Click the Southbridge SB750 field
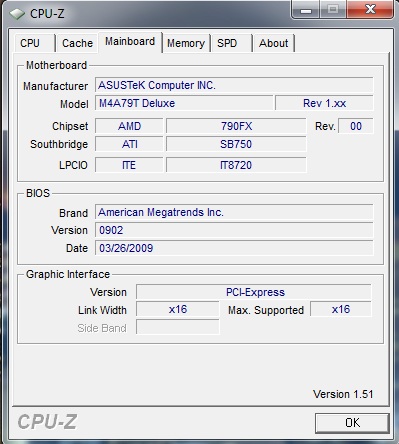 point(236,144)
